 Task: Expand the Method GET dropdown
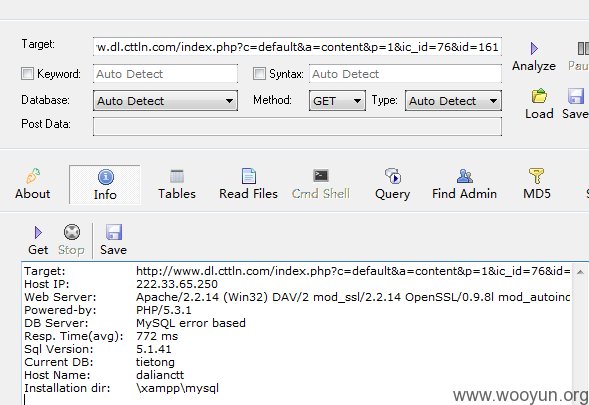pyautogui.click(x=337, y=101)
